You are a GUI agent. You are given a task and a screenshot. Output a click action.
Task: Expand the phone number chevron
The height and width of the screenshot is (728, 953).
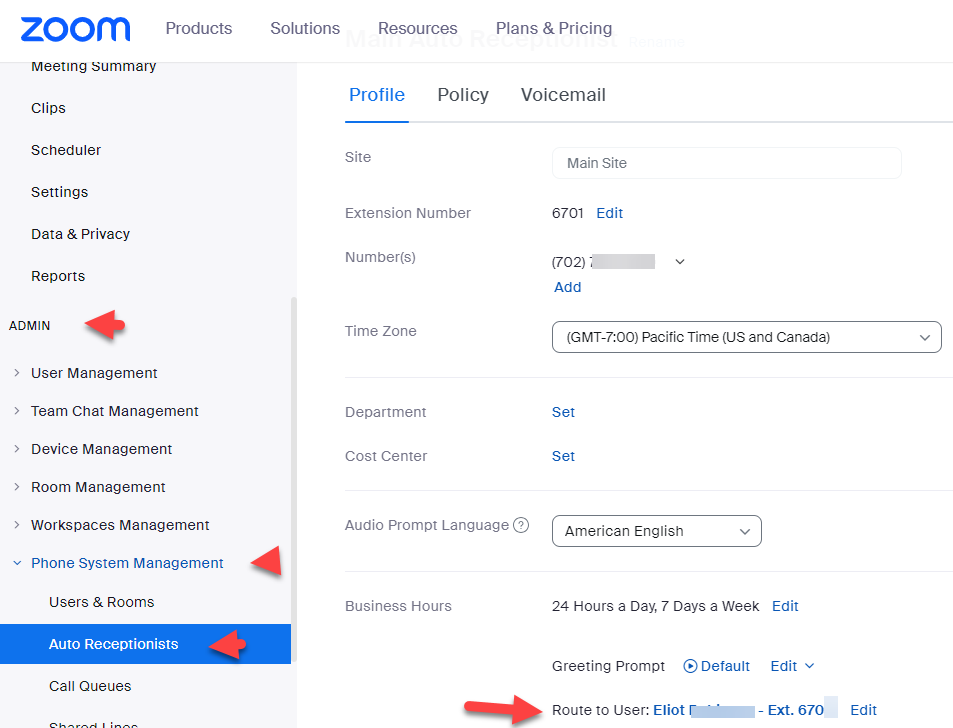click(x=680, y=262)
